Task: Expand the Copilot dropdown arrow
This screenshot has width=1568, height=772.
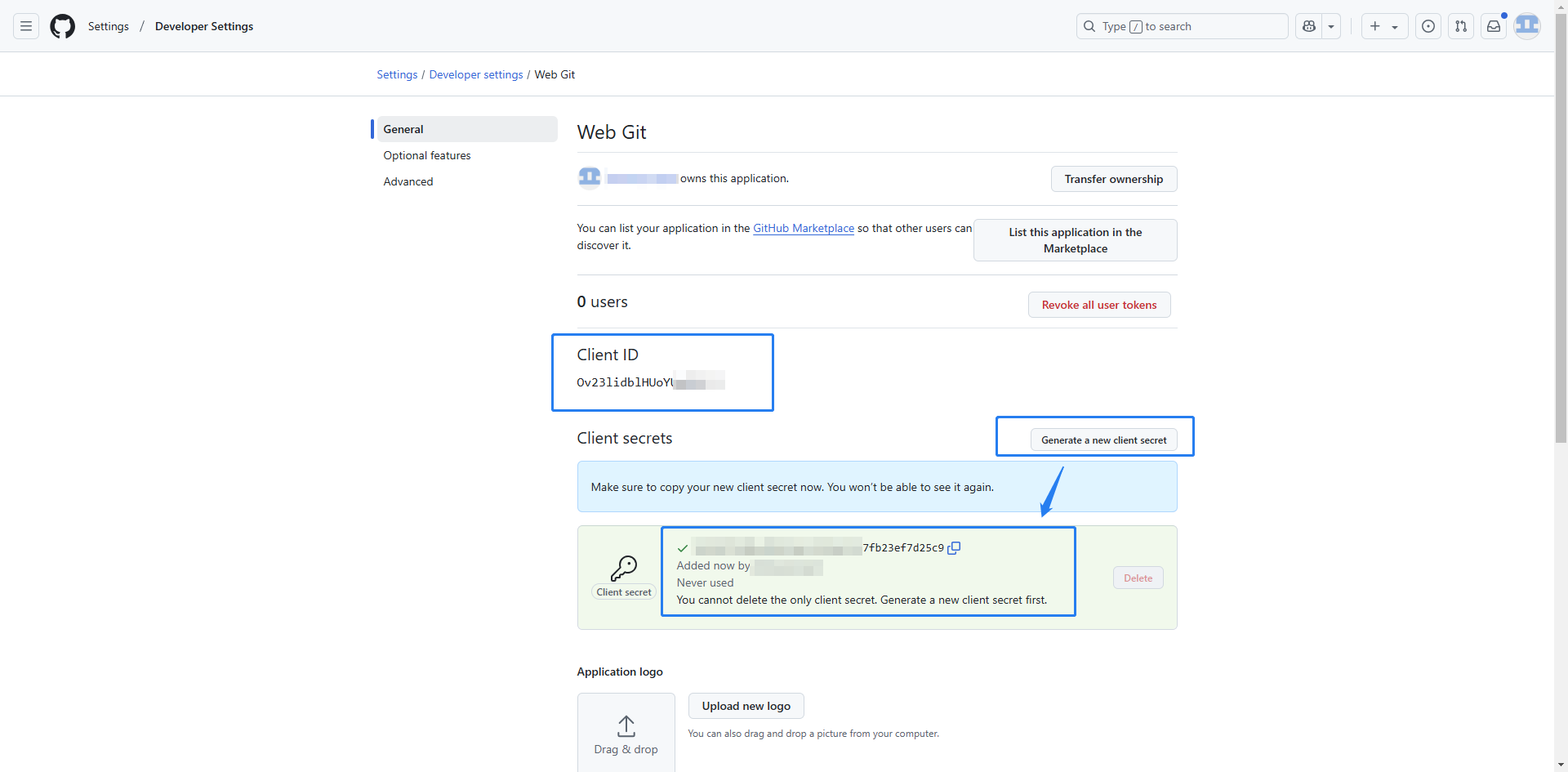Action: [1331, 26]
